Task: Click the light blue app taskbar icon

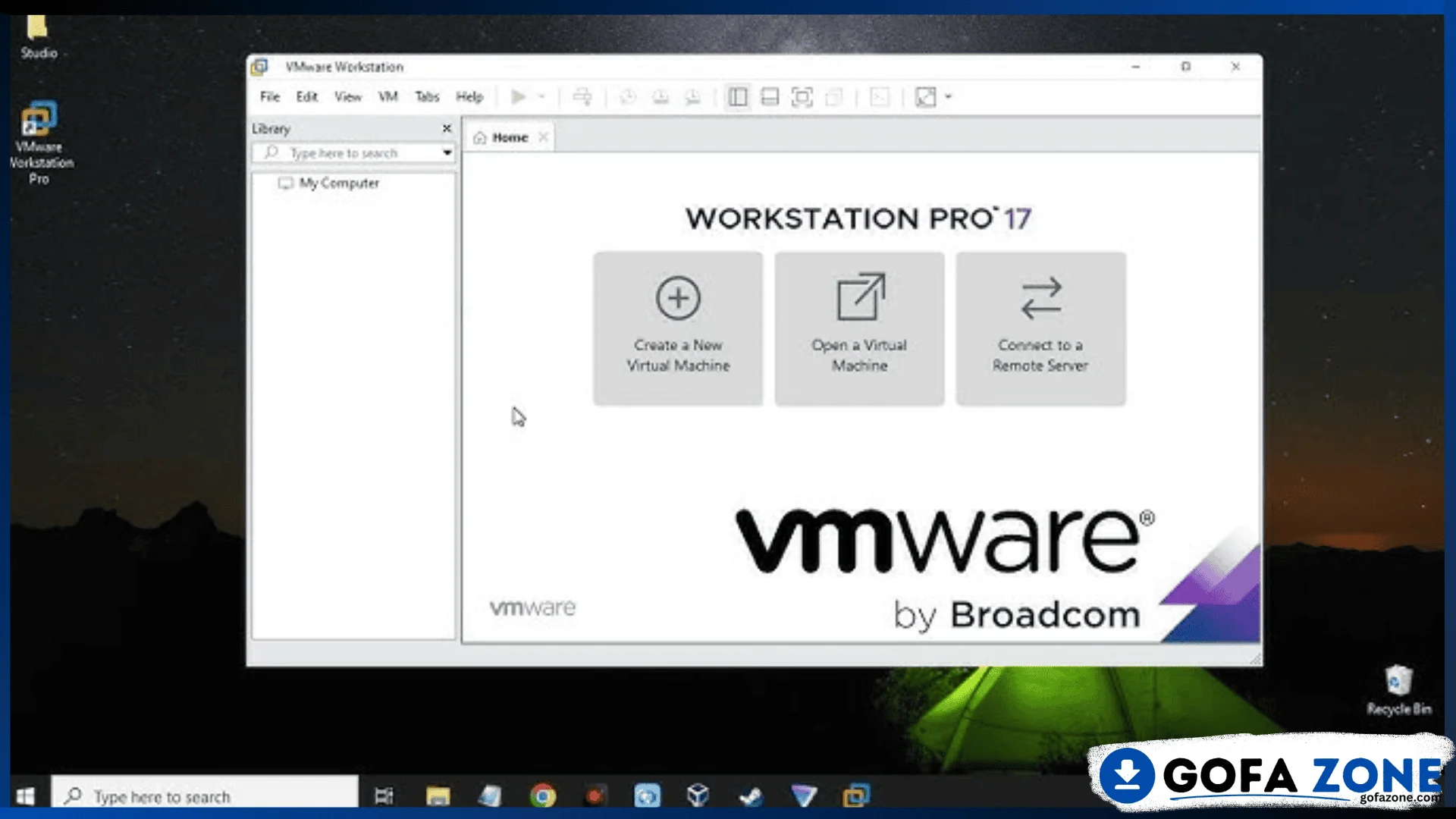Action: coord(647,795)
